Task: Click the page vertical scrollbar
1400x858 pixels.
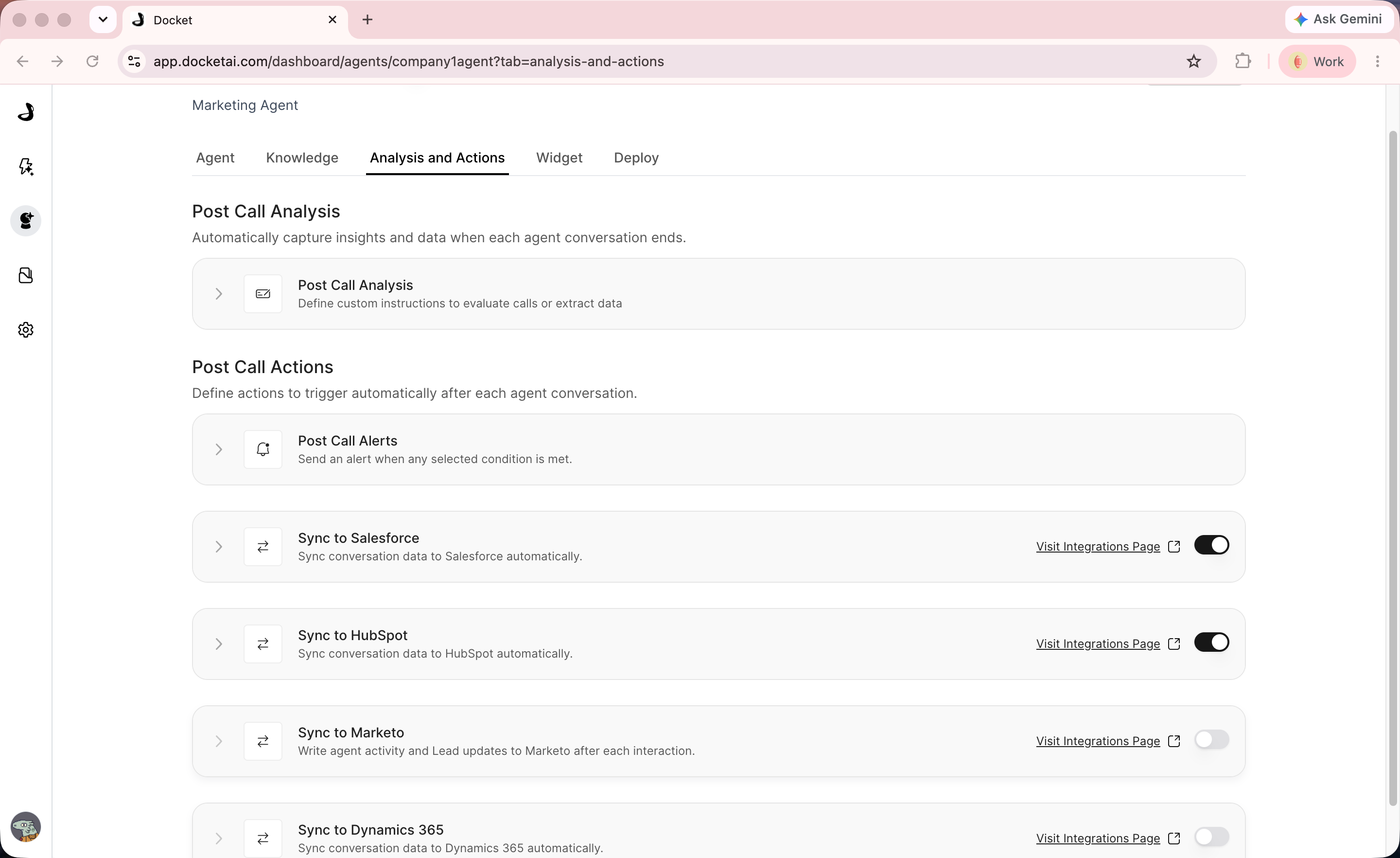Action: click(x=1392, y=469)
